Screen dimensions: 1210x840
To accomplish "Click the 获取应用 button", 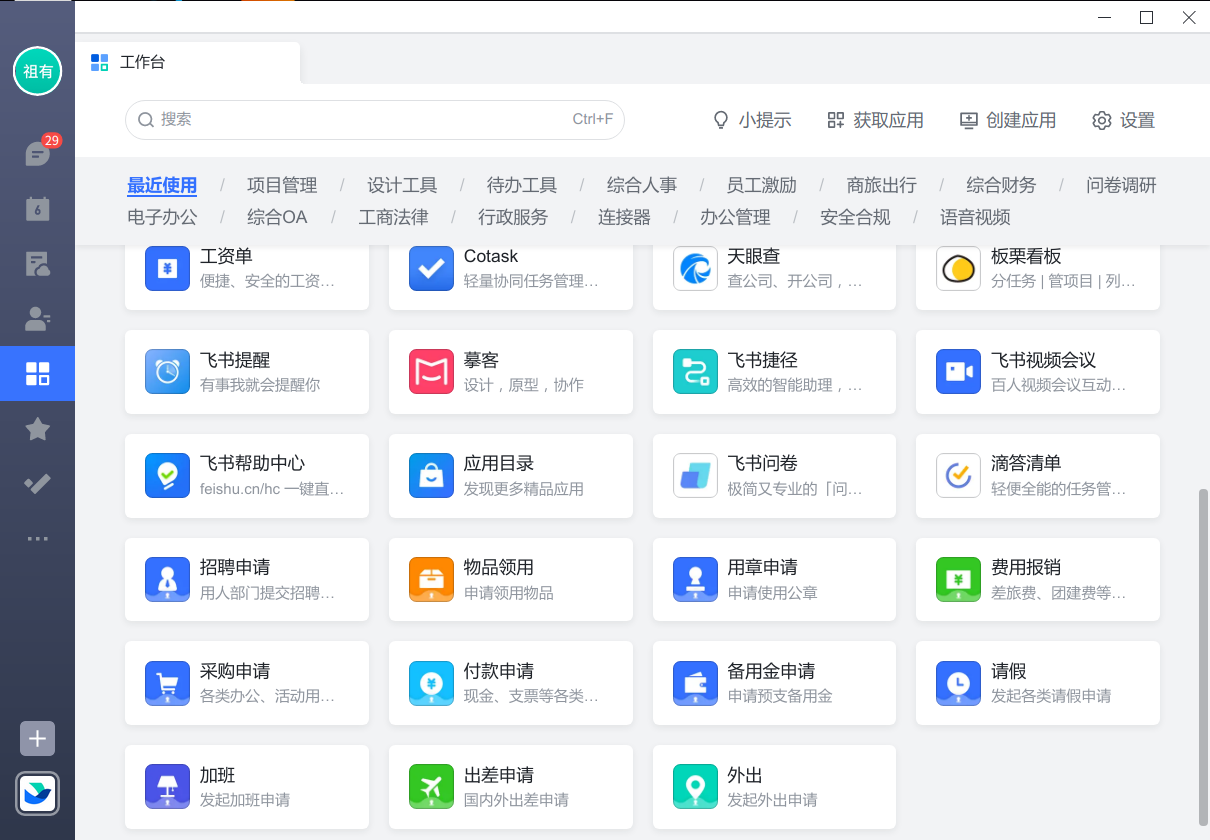I will pos(875,120).
